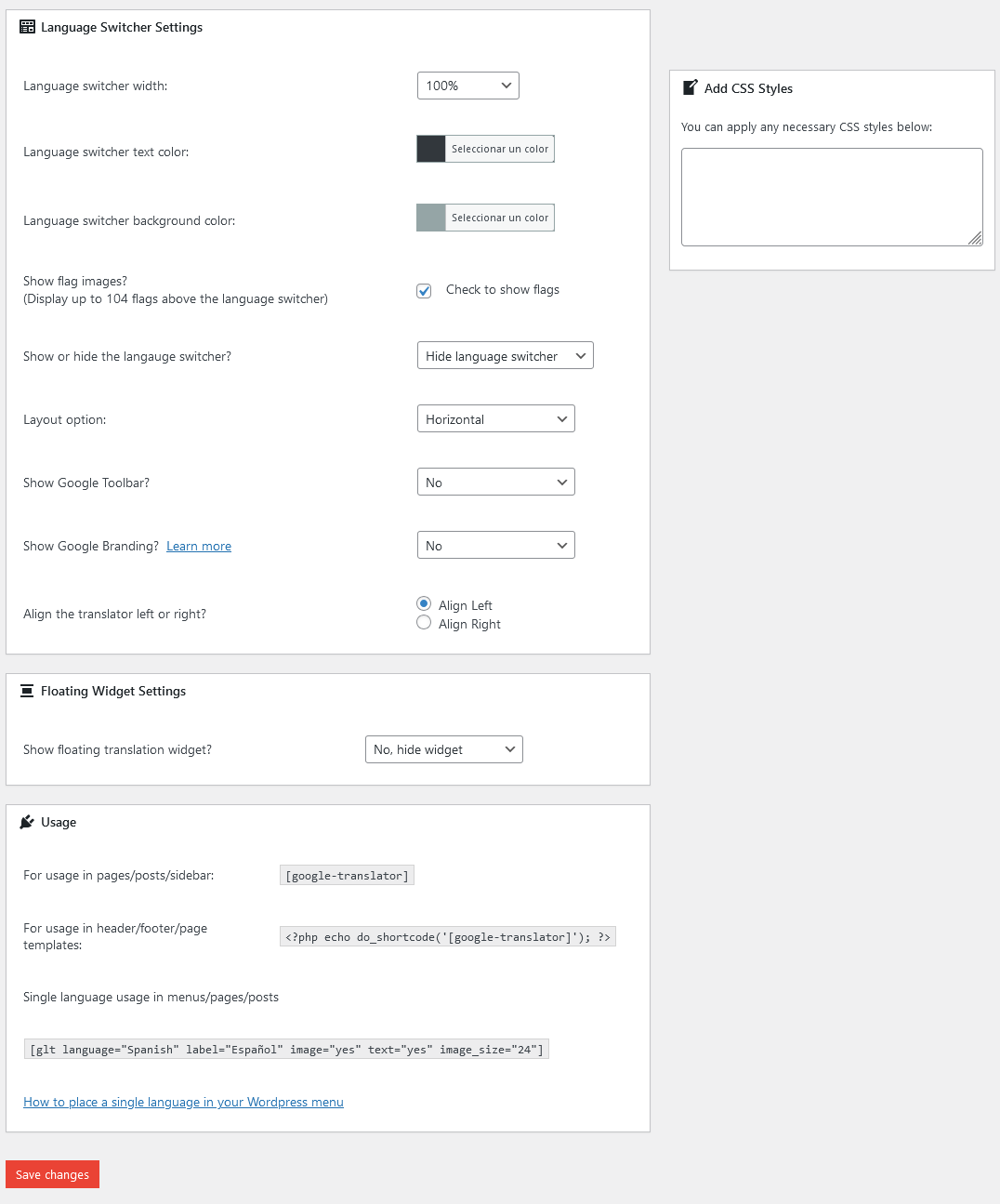
Task: Open the 'Learn more' link
Action: pos(198,546)
